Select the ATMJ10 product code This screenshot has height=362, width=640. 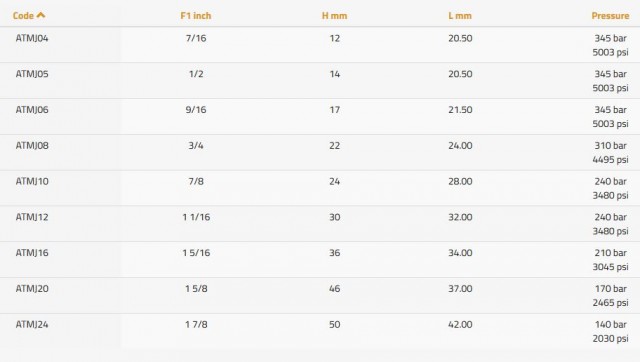pos(32,181)
